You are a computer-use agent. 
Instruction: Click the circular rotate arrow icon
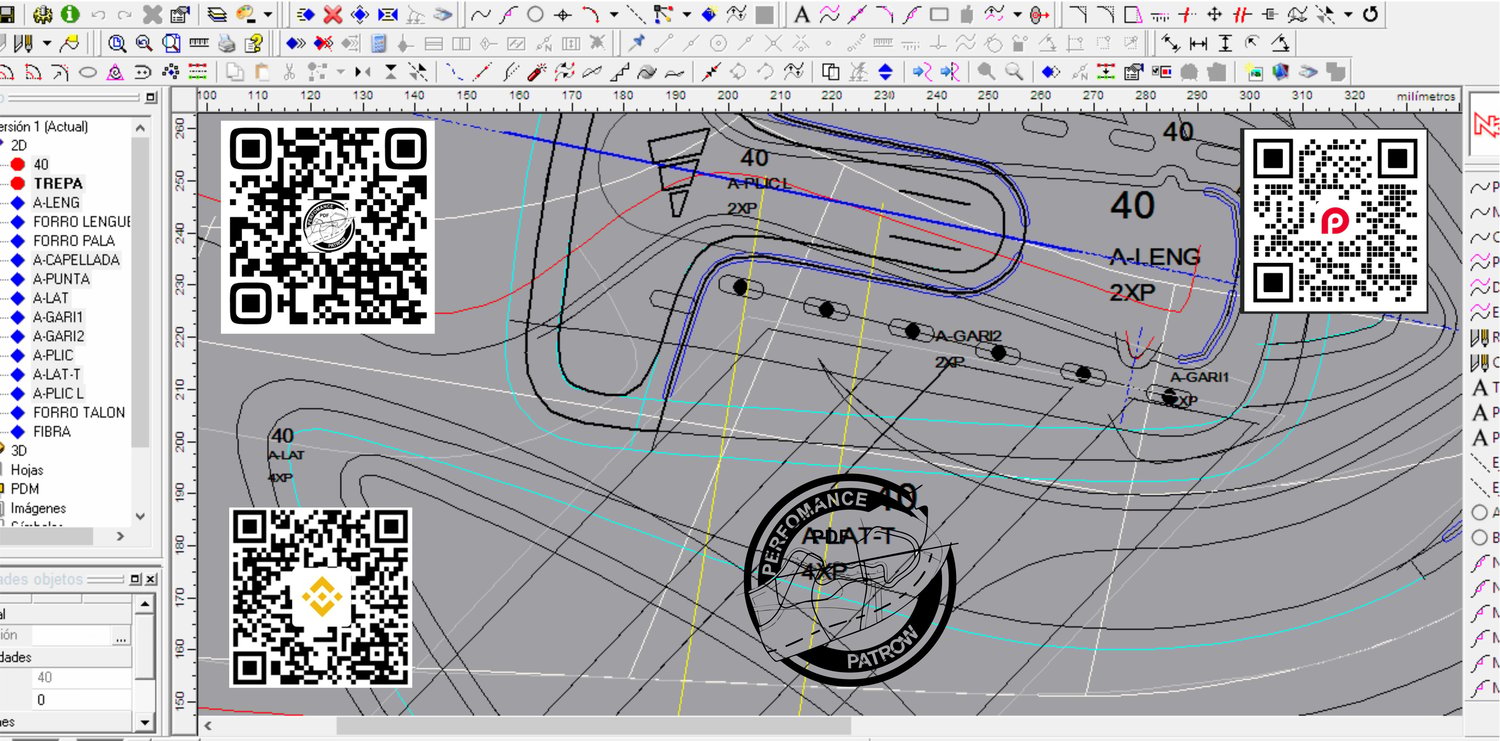pos(1370,15)
